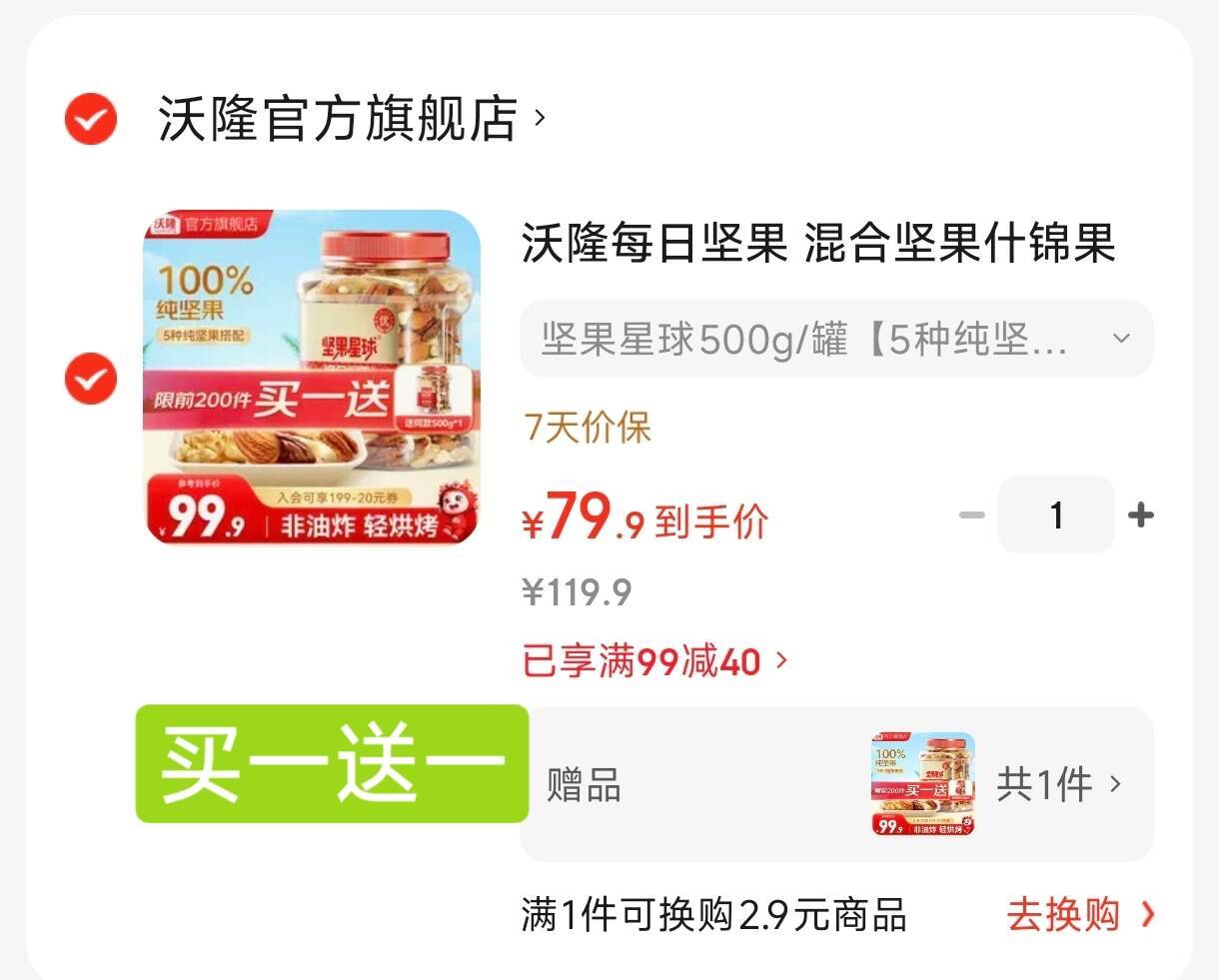Expand the 坚果星球500g/罐 specification dropdown

point(836,339)
